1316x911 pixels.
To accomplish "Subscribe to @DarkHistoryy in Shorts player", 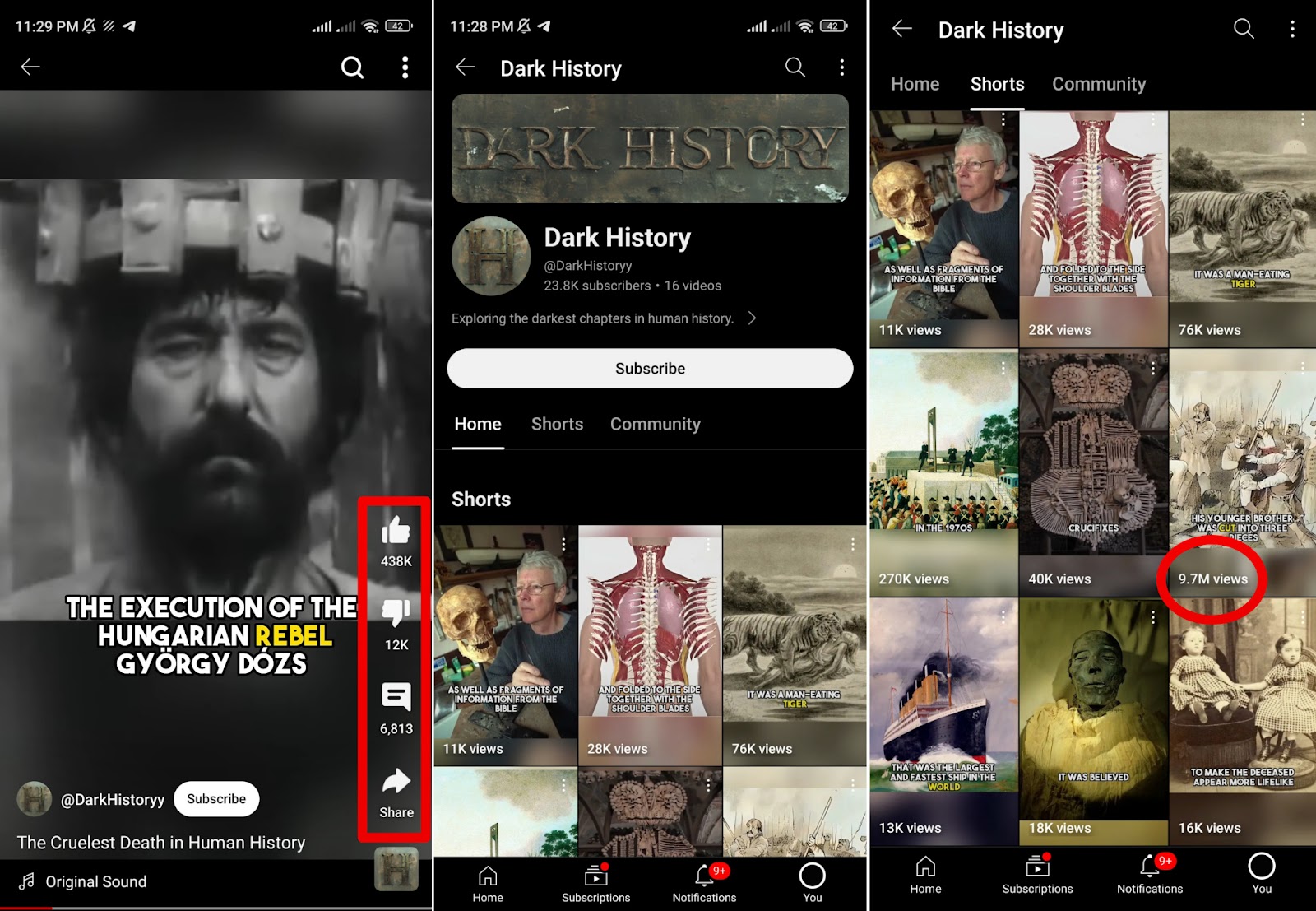I will coord(216,799).
